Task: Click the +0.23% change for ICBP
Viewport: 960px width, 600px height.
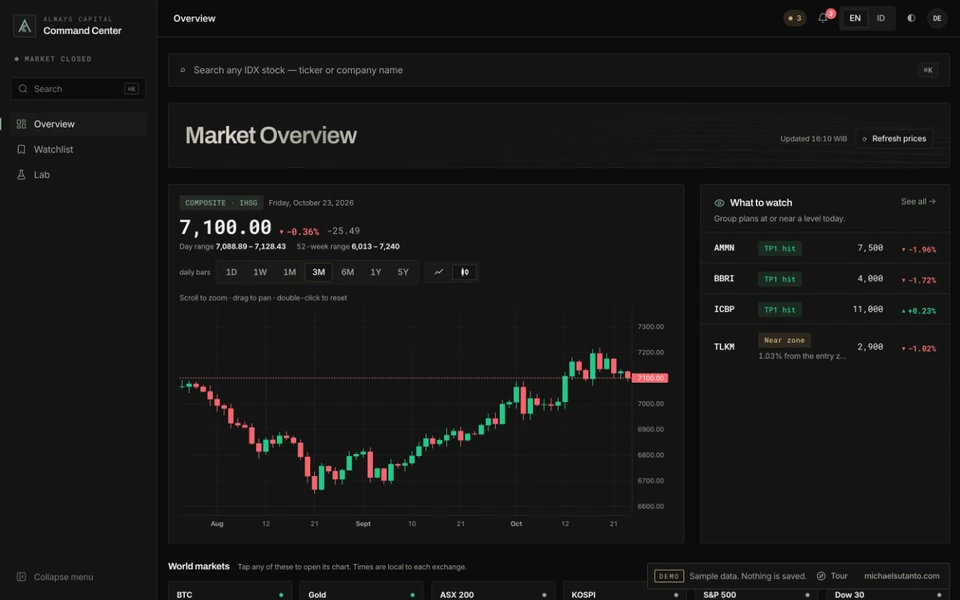Action: coord(918,311)
